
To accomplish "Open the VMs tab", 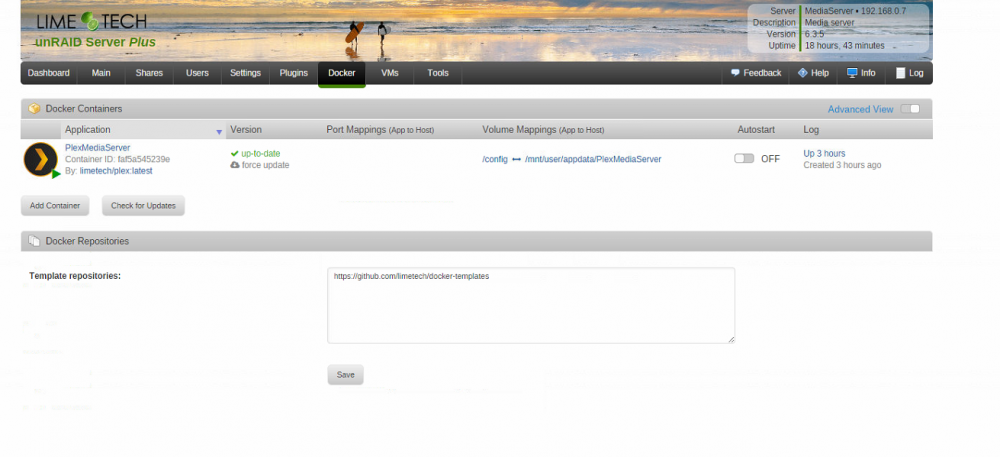I will pos(390,73).
